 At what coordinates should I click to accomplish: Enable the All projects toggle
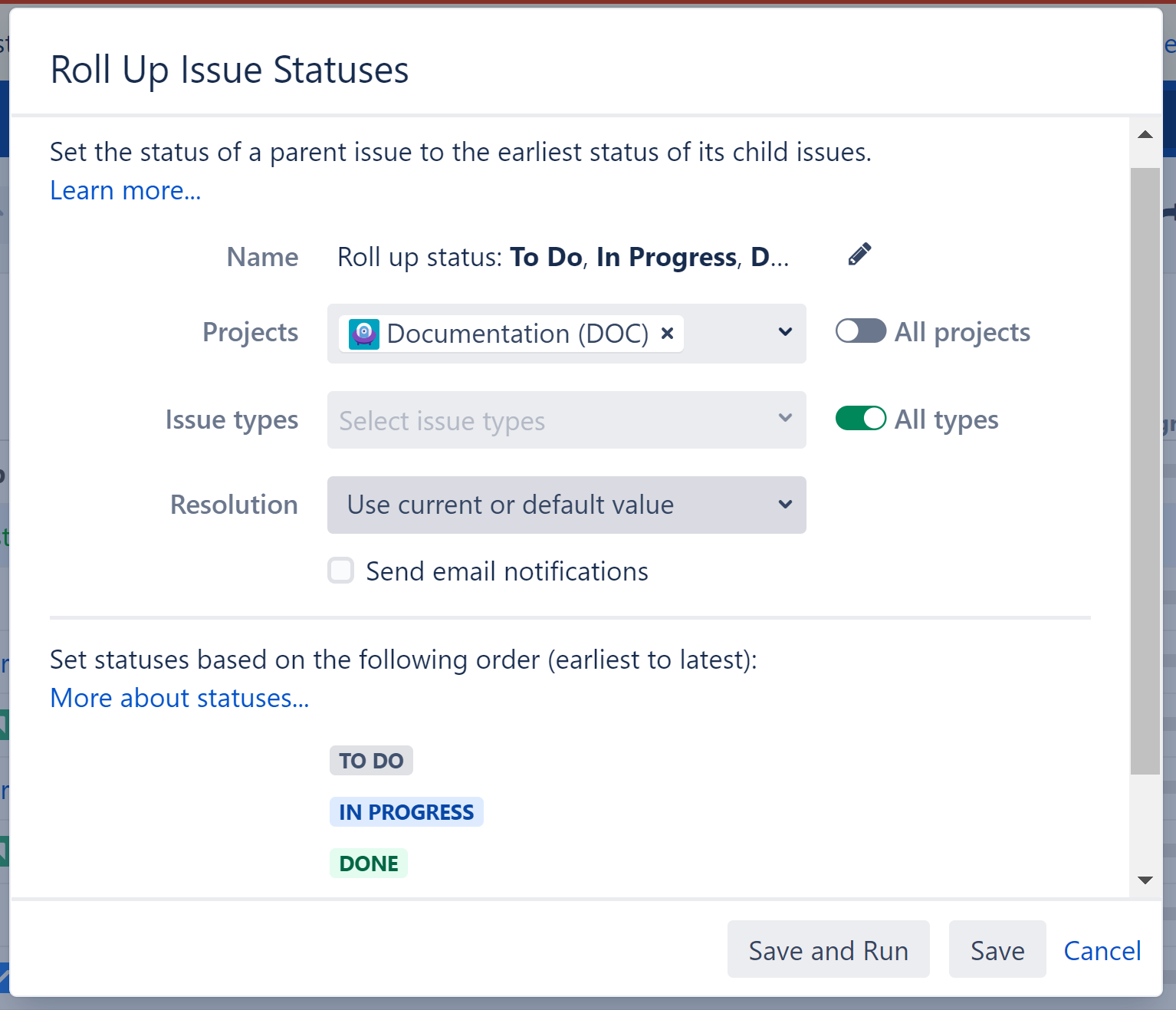point(860,331)
